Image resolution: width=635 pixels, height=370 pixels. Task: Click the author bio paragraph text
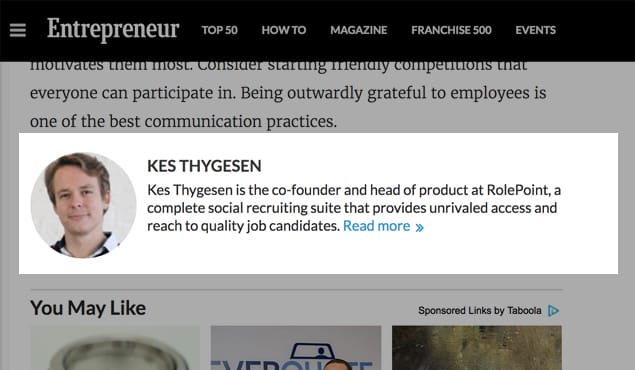(x=354, y=208)
